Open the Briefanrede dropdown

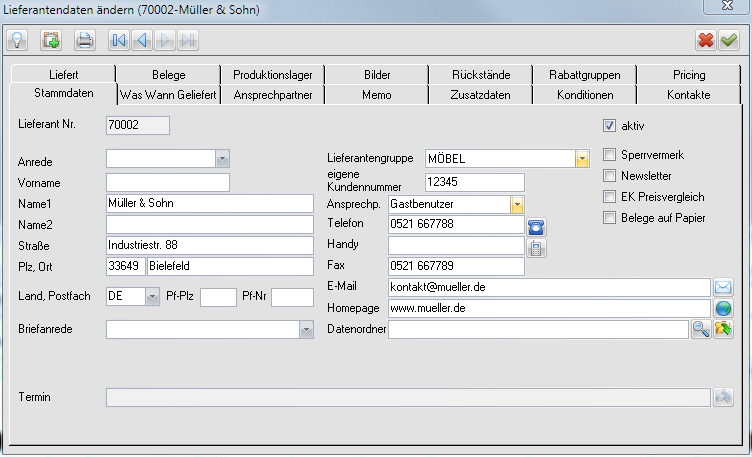[306, 330]
